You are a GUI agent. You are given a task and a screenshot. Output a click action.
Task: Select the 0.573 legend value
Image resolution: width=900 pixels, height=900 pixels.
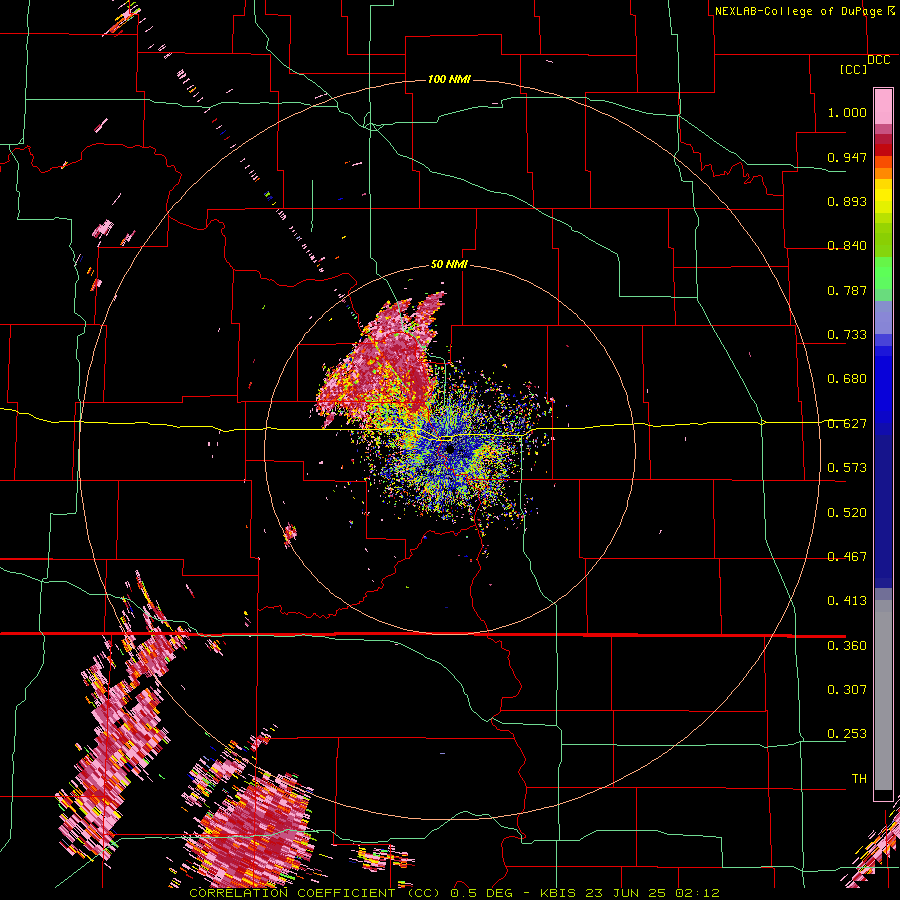point(847,468)
